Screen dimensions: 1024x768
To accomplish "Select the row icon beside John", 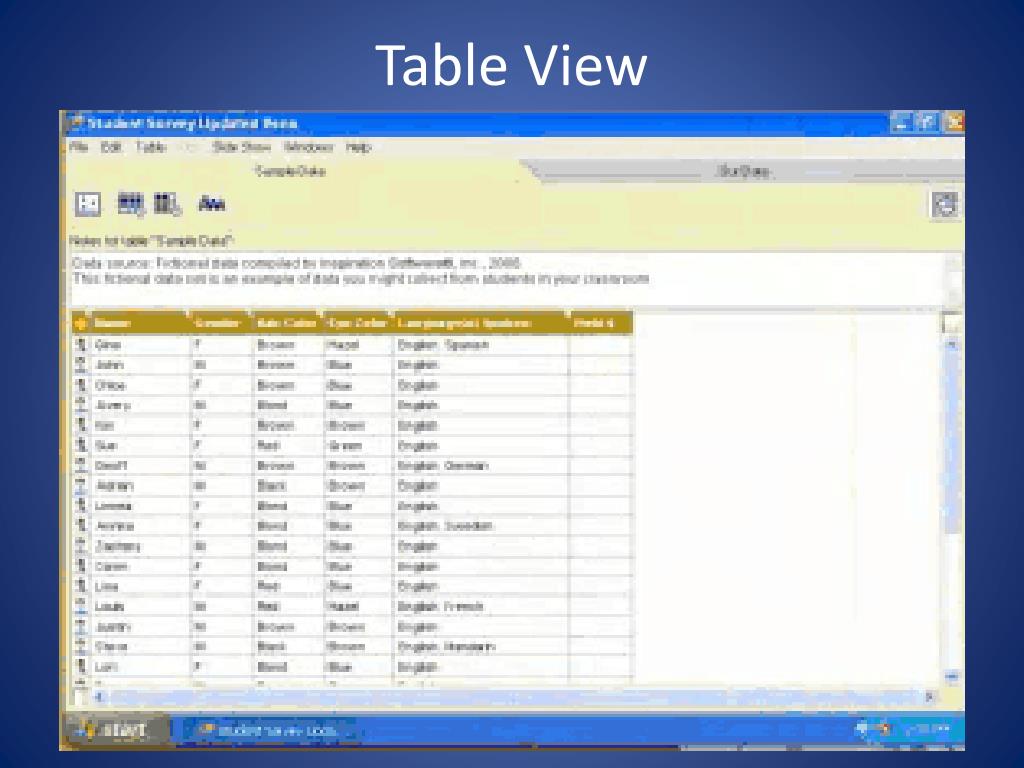I will (x=82, y=365).
